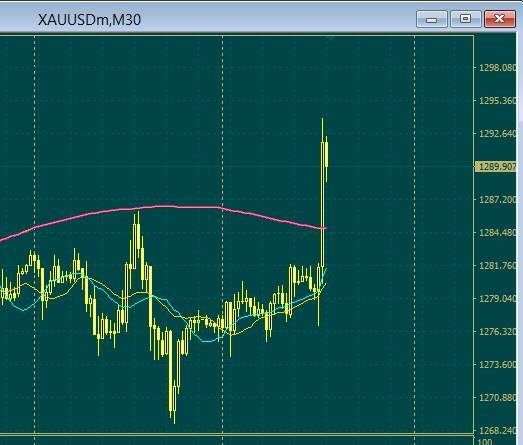The height and width of the screenshot is (445, 523).
Task: Click price scale label 1287.200
Action: click(497, 200)
